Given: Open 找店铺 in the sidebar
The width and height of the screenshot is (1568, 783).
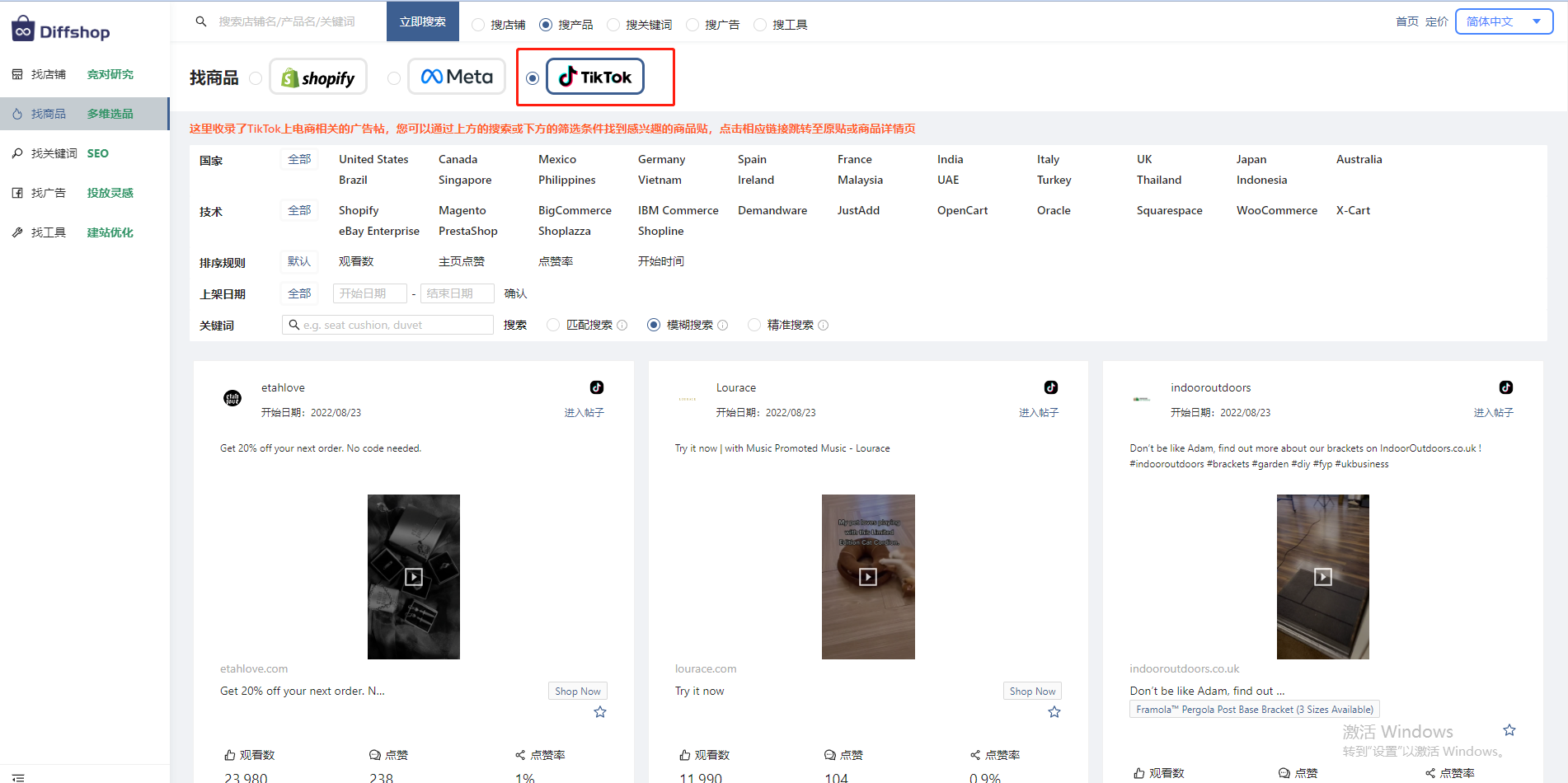Looking at the screenshot, I should tap(48, 74).
